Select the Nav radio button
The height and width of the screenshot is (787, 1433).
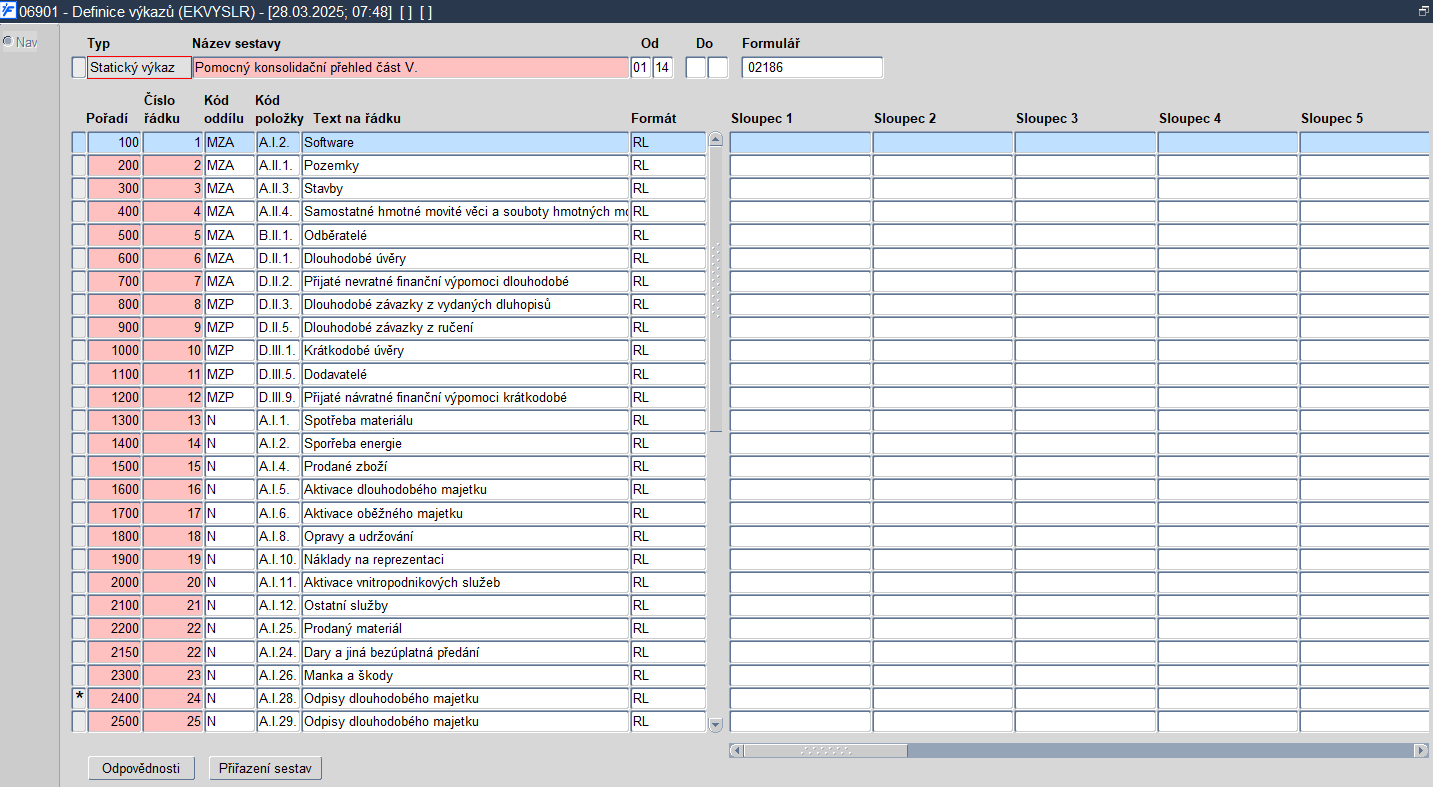click(x=8, y=41)
